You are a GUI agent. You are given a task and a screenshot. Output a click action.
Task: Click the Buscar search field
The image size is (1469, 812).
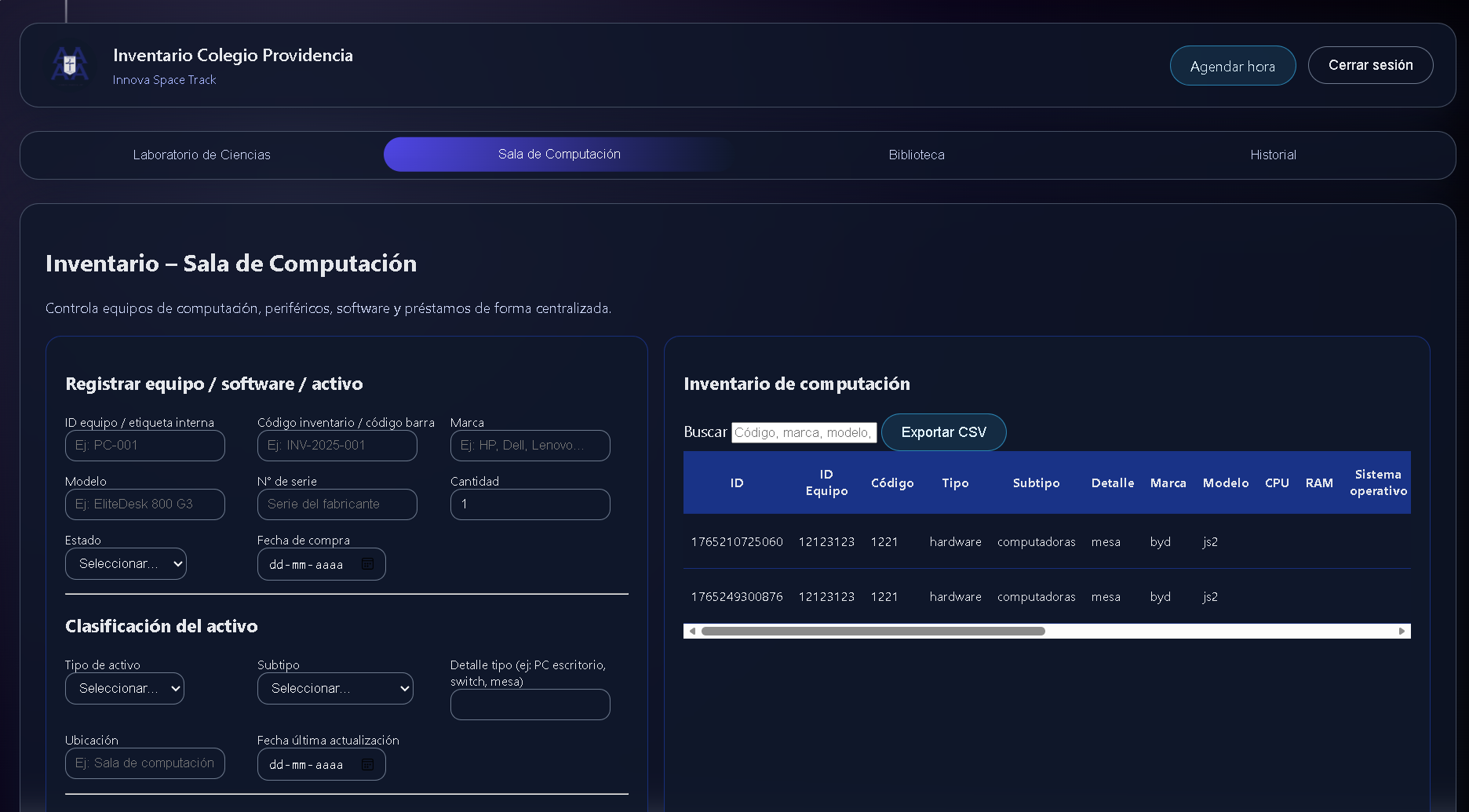coord(804,432)
